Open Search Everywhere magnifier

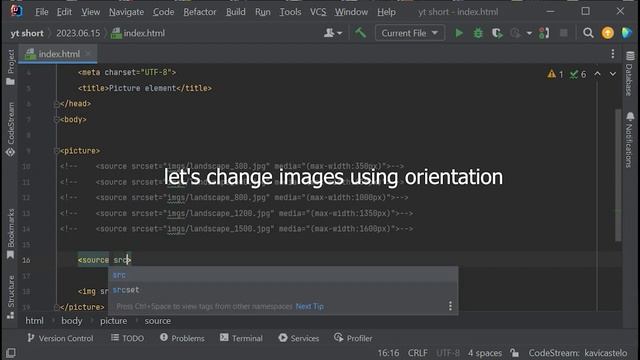pyautogui.click(x=588, y=33)
